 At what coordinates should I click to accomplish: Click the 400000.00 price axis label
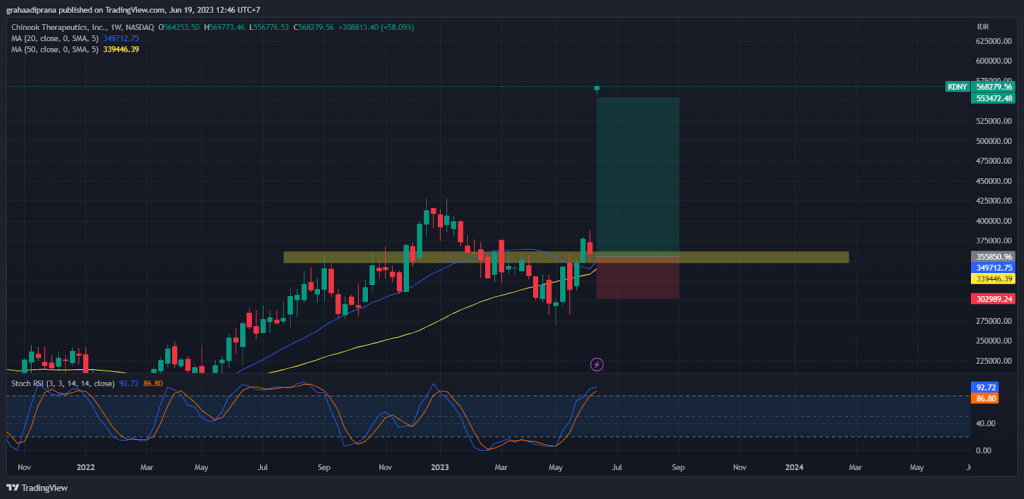tap(995, 221)
